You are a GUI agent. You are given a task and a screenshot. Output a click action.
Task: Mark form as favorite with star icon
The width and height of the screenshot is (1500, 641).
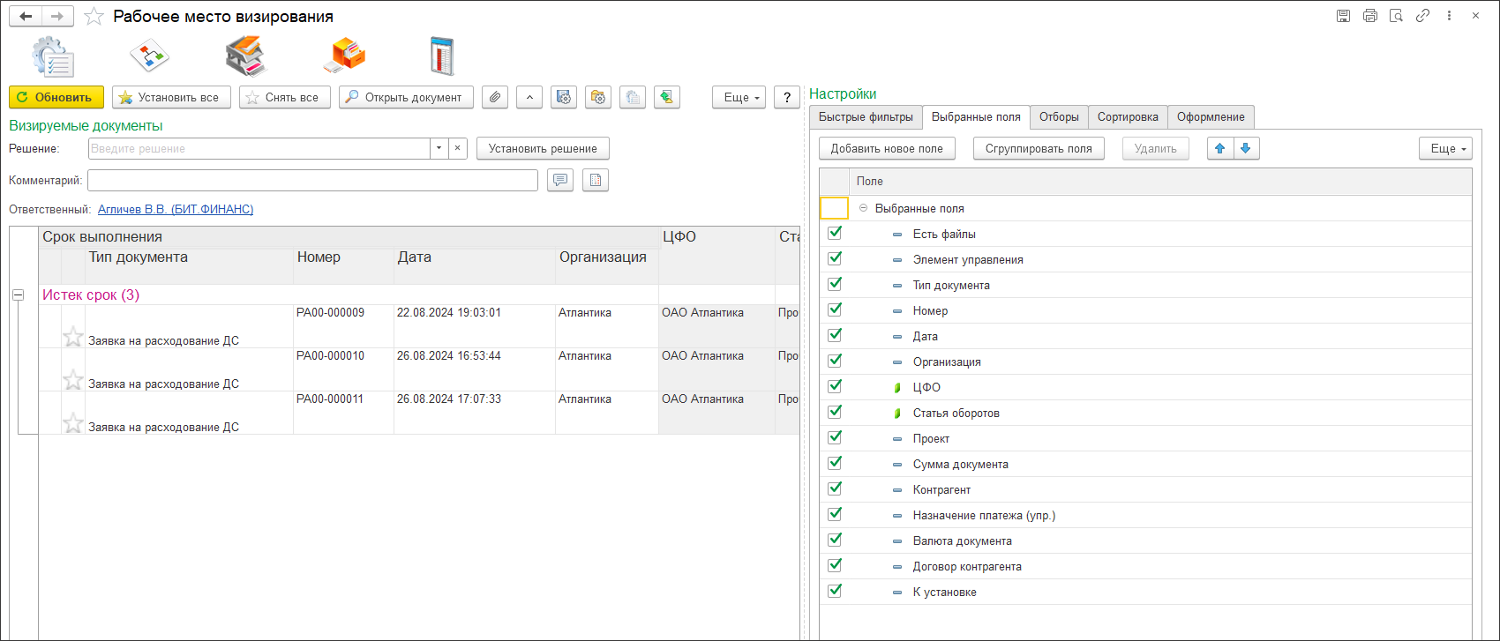(94, 17)
